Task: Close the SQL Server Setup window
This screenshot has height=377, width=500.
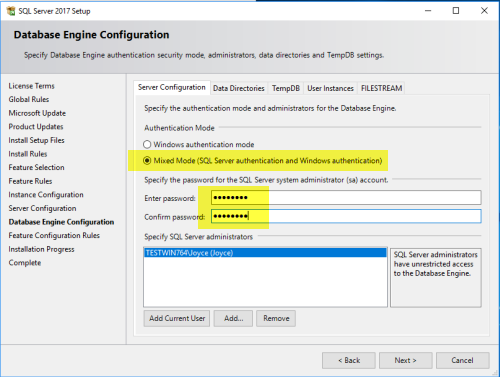Action: (484, 11)
